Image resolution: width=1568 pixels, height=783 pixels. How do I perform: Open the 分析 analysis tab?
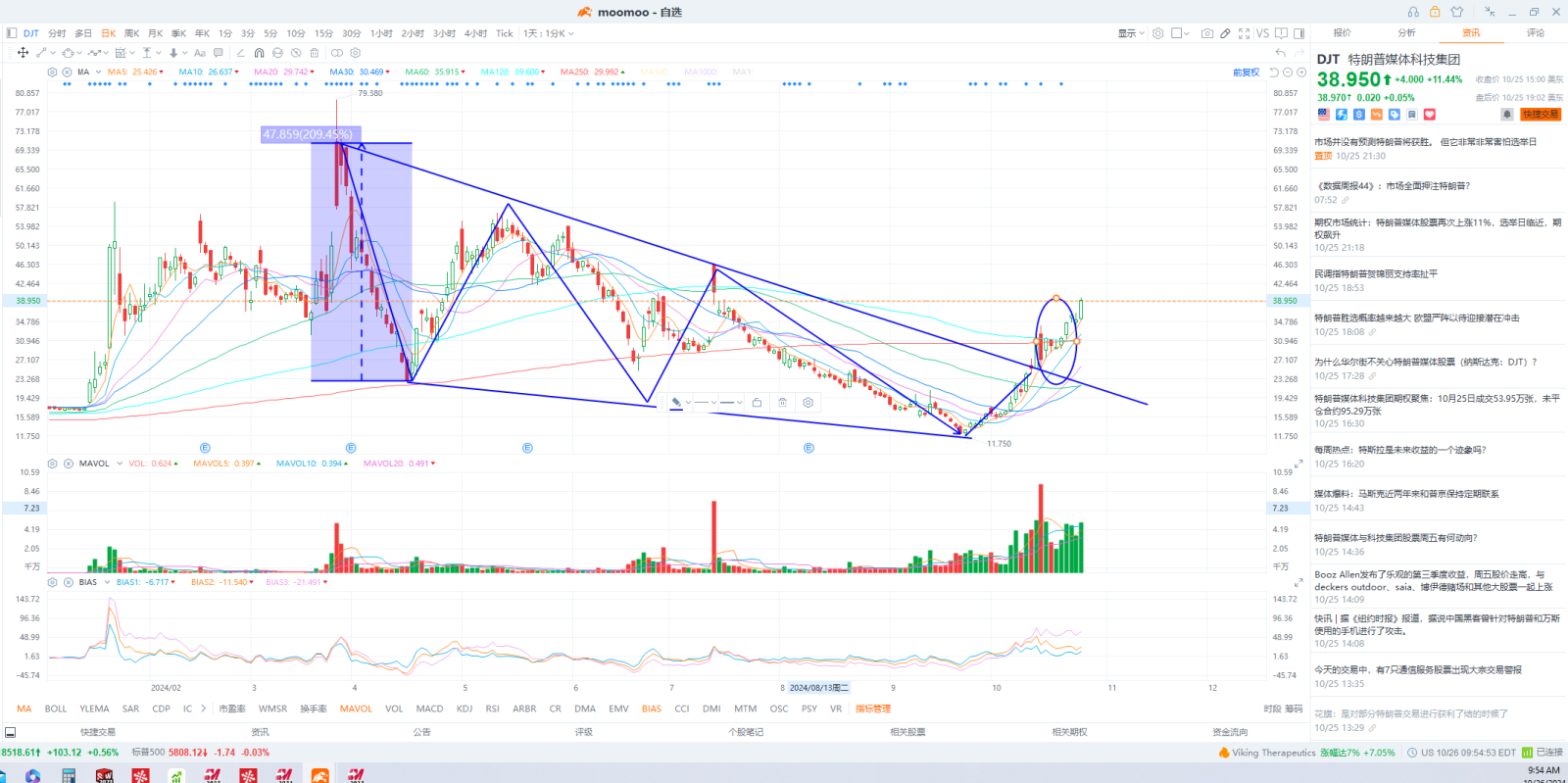coord(1406,33)
